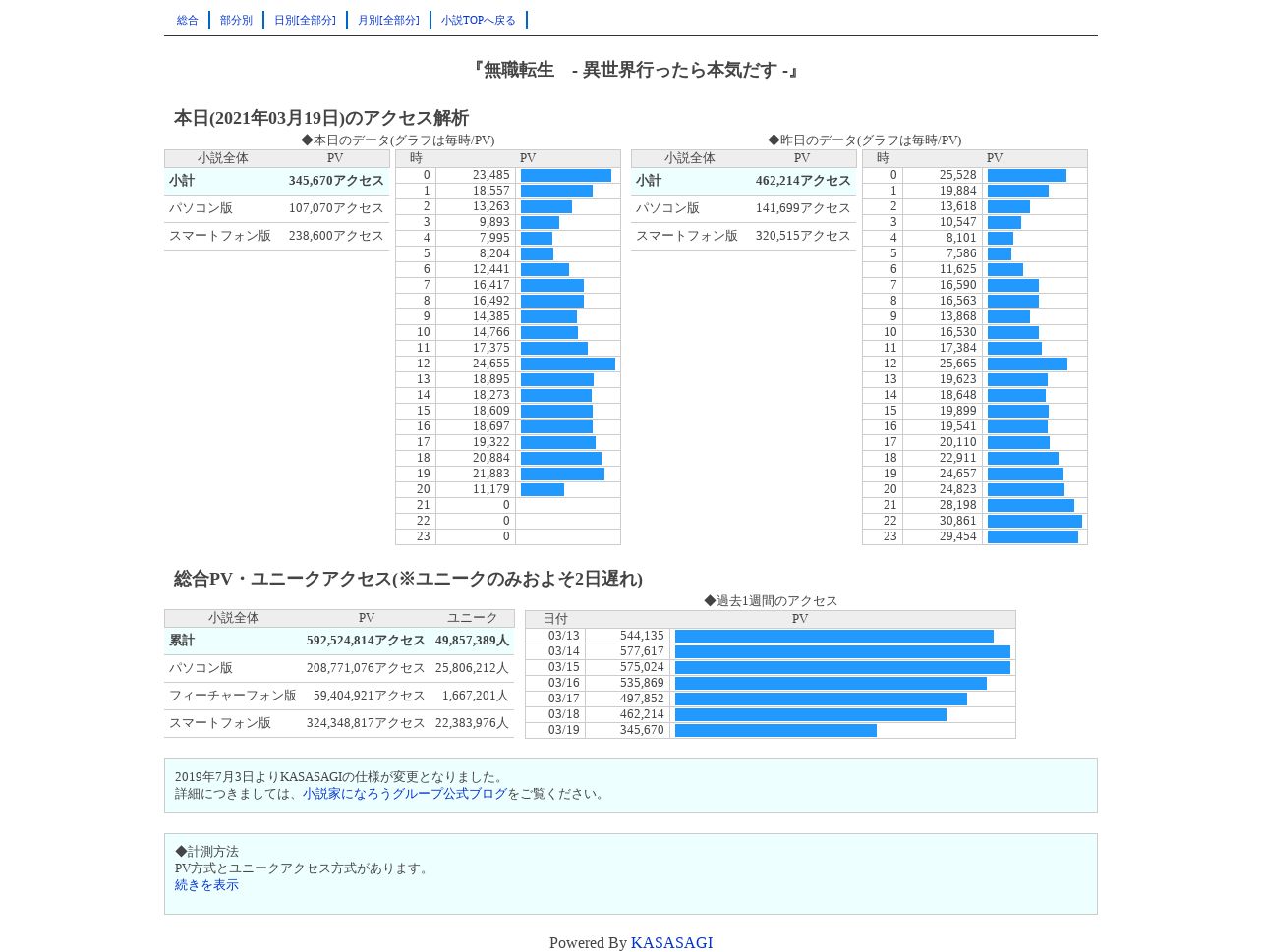
Task: Select yesterday's パソコン版 141,699アクセス
Action: pos(803,208)
